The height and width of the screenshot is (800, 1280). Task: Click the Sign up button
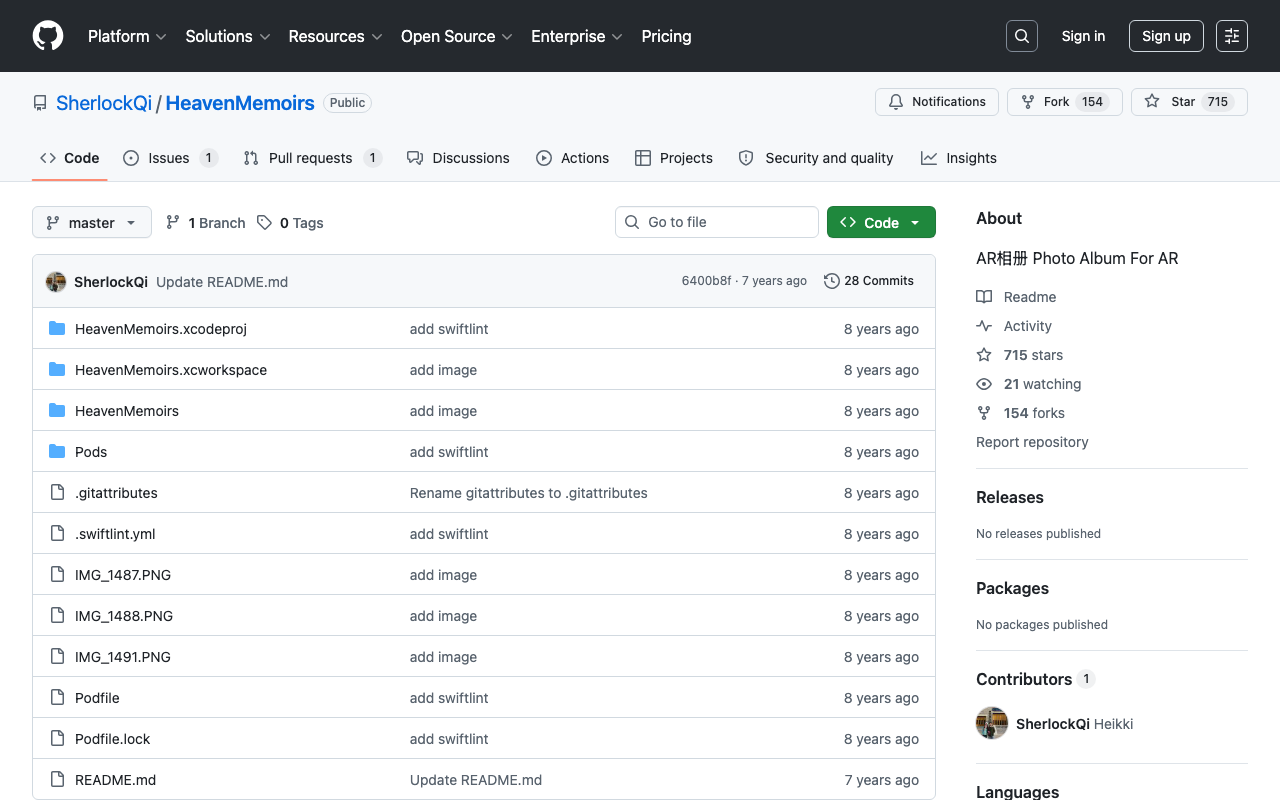(1166, 36)
